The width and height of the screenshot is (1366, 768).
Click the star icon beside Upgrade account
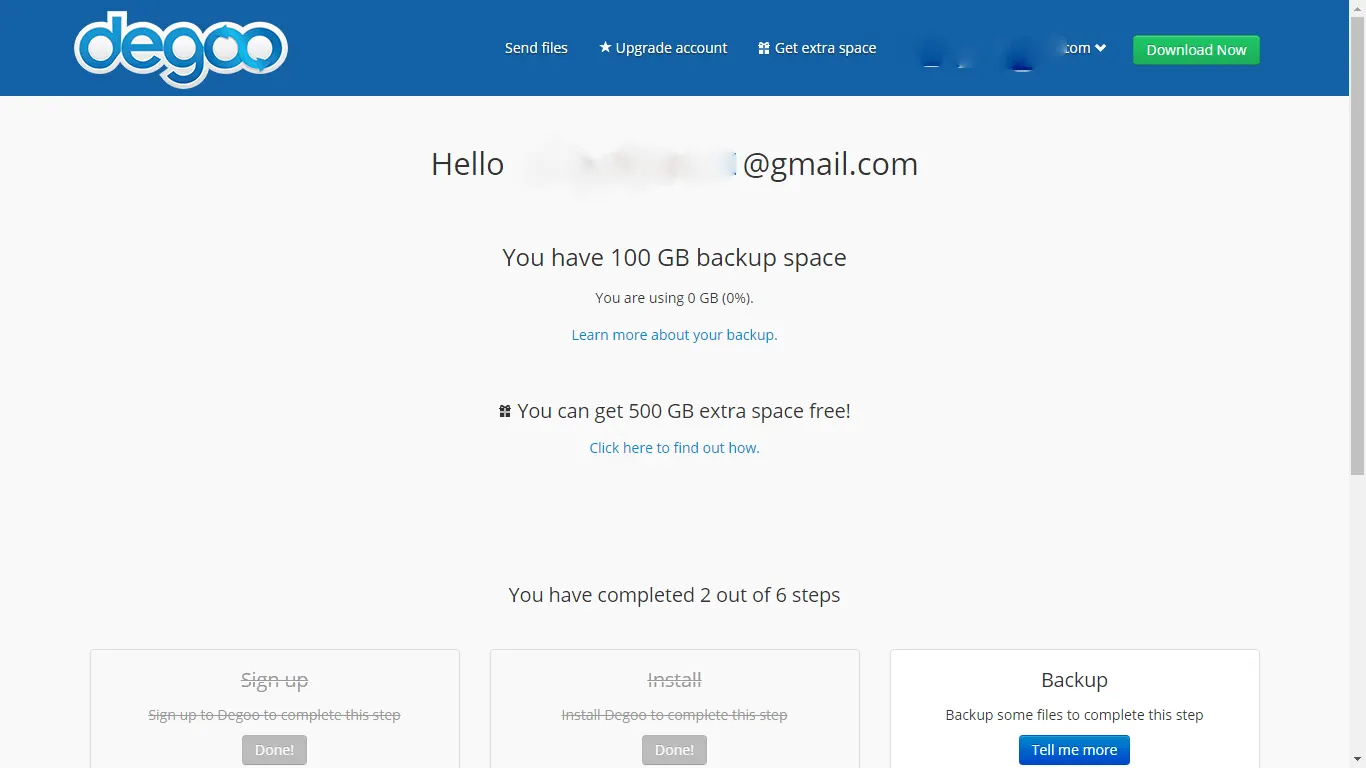(605, 47)
